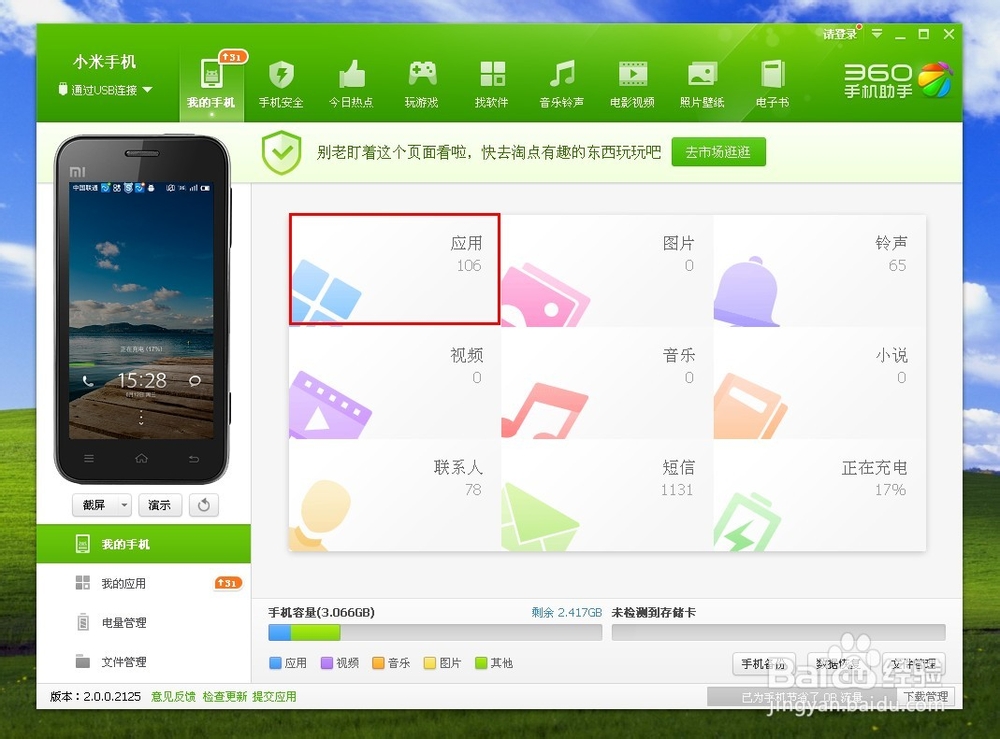Expand the 截屏 button dropdown arrow
Viewport: 1000px width, 739px height.
pos(124,505)
